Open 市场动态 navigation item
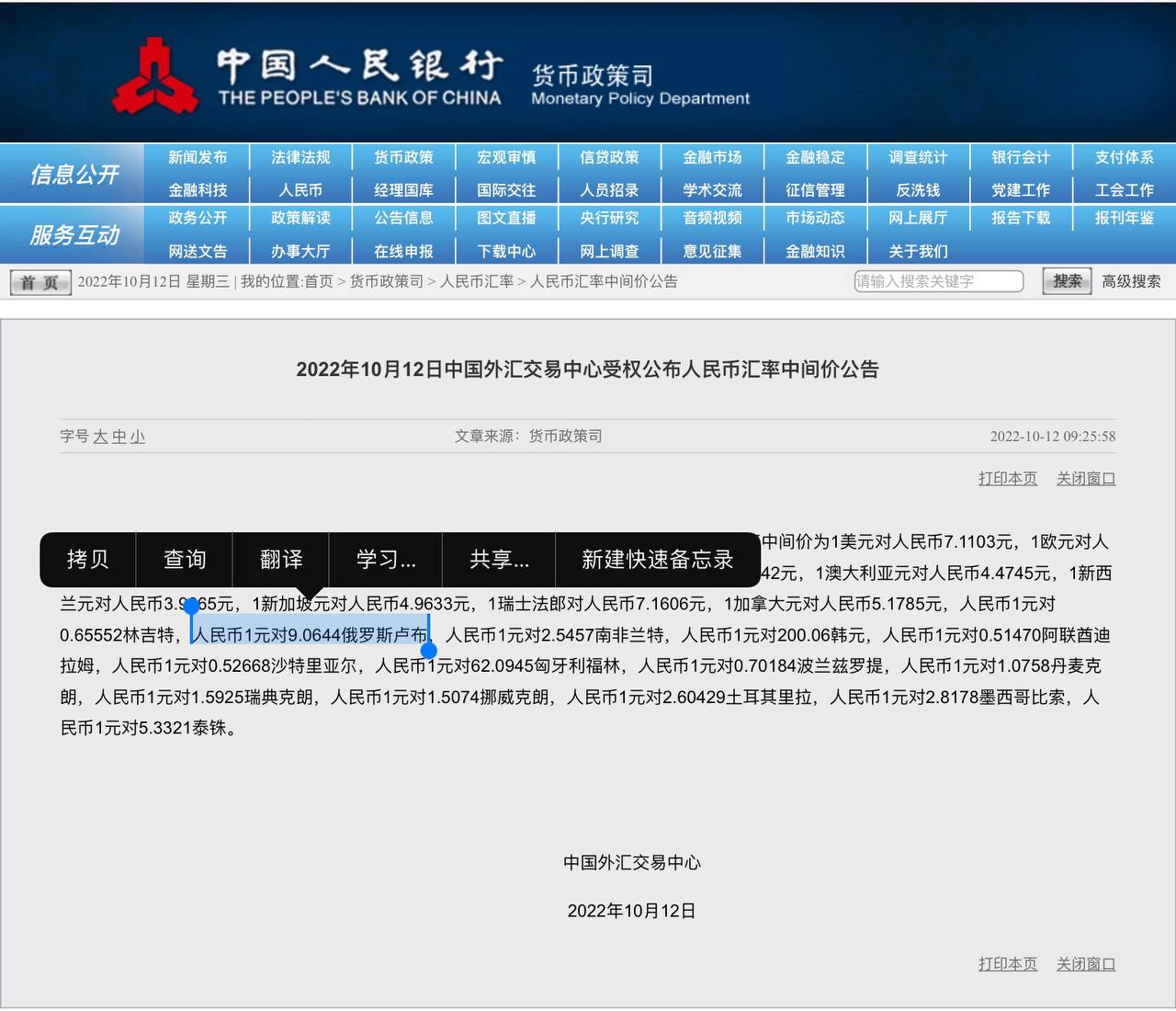1176x1011 pixels. click(815, 218)
